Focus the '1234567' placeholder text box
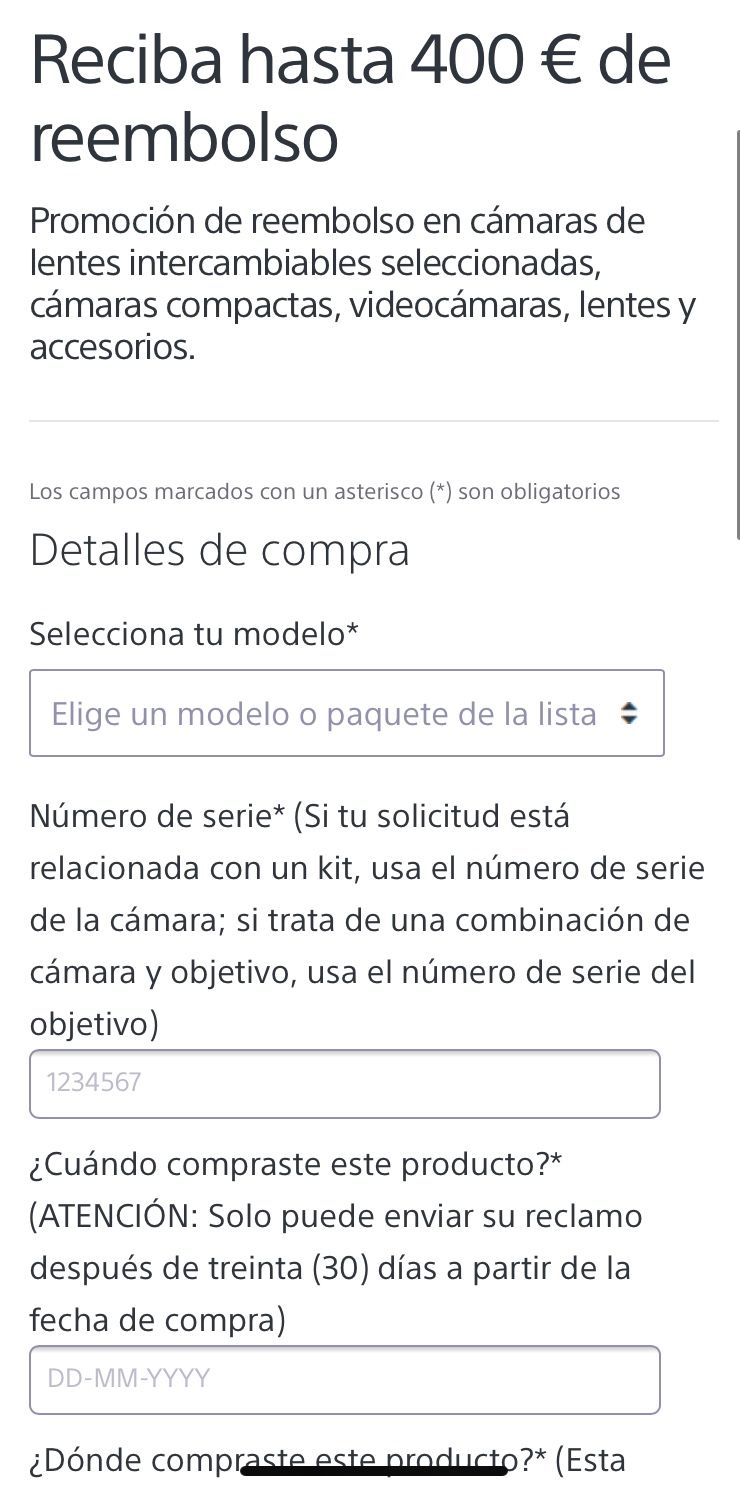The height and width of the screenshot is (1490, 740). pos(345,1083)
